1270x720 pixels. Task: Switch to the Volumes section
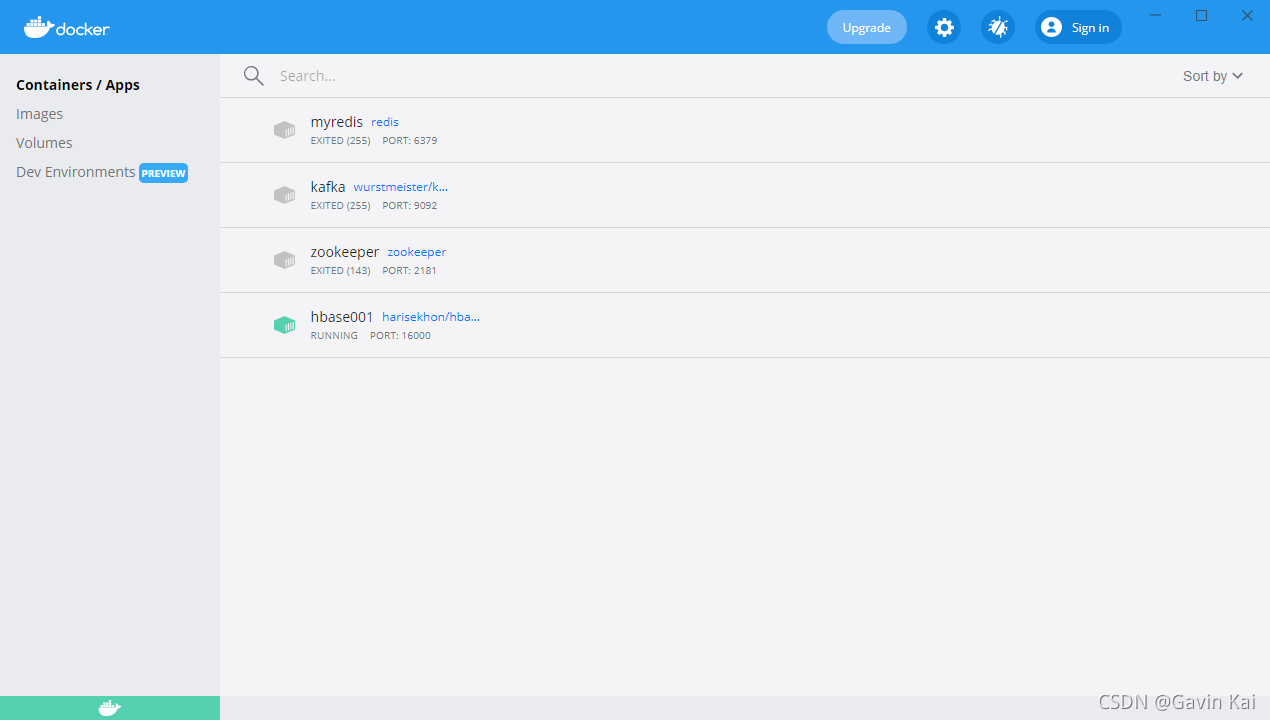44,142
